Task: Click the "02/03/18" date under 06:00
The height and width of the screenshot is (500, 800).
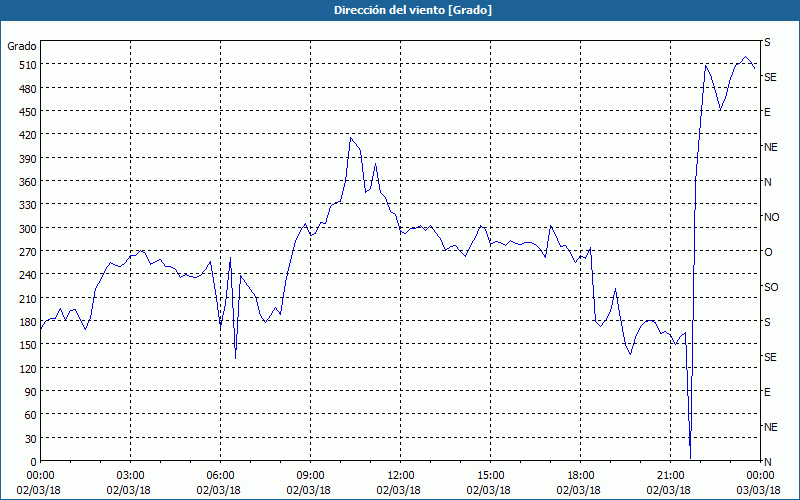Action: click(x=218, y=490)
